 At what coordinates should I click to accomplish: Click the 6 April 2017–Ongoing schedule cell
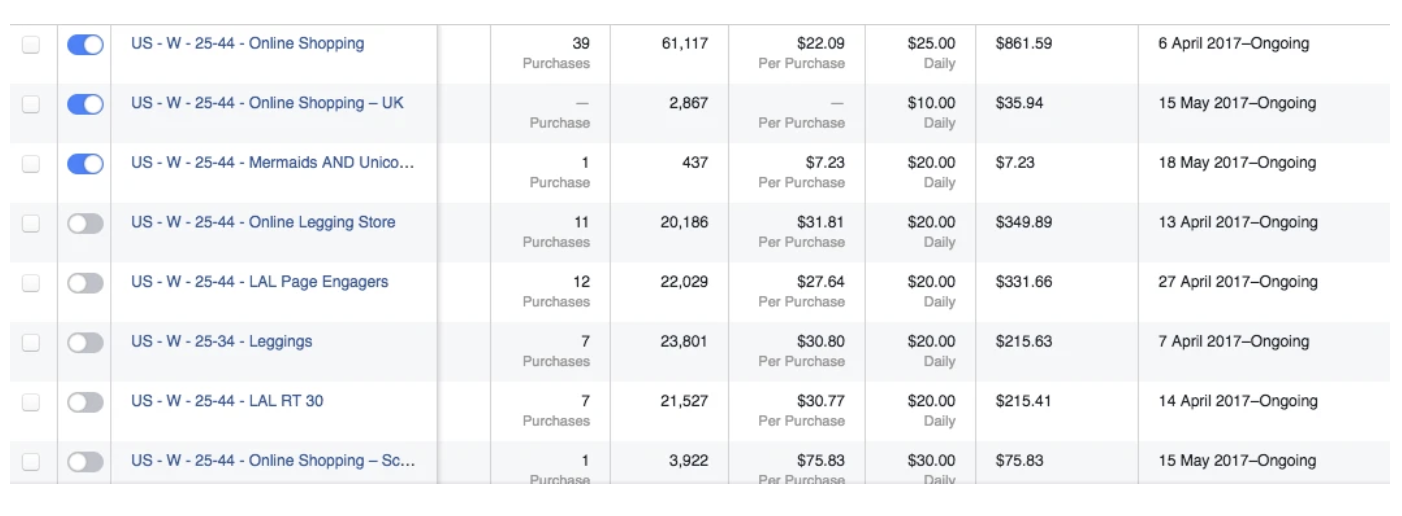pyautogui.click(x=1233, y=44)
